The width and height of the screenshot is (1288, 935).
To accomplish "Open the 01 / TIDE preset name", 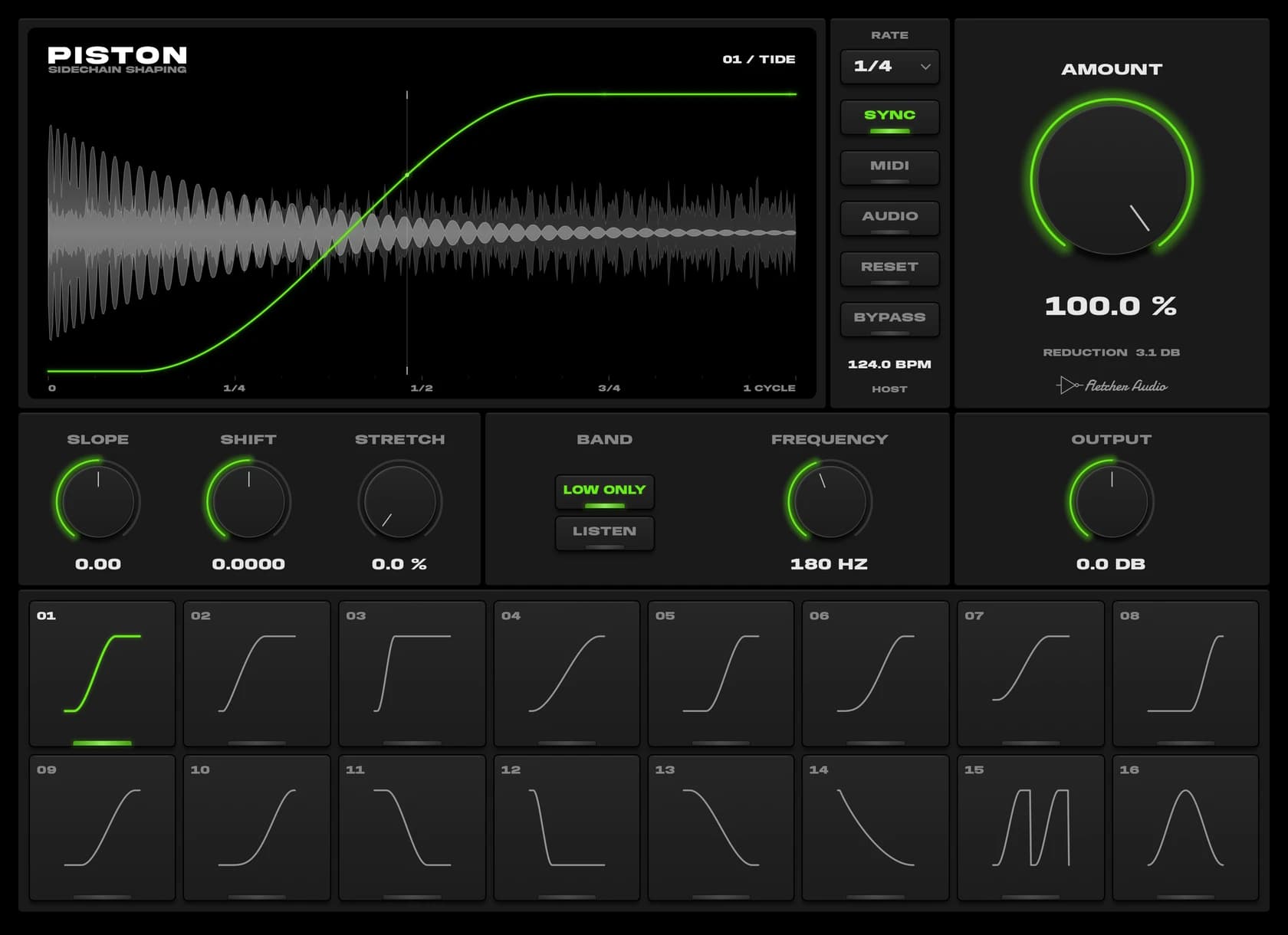I will (759, 59).
